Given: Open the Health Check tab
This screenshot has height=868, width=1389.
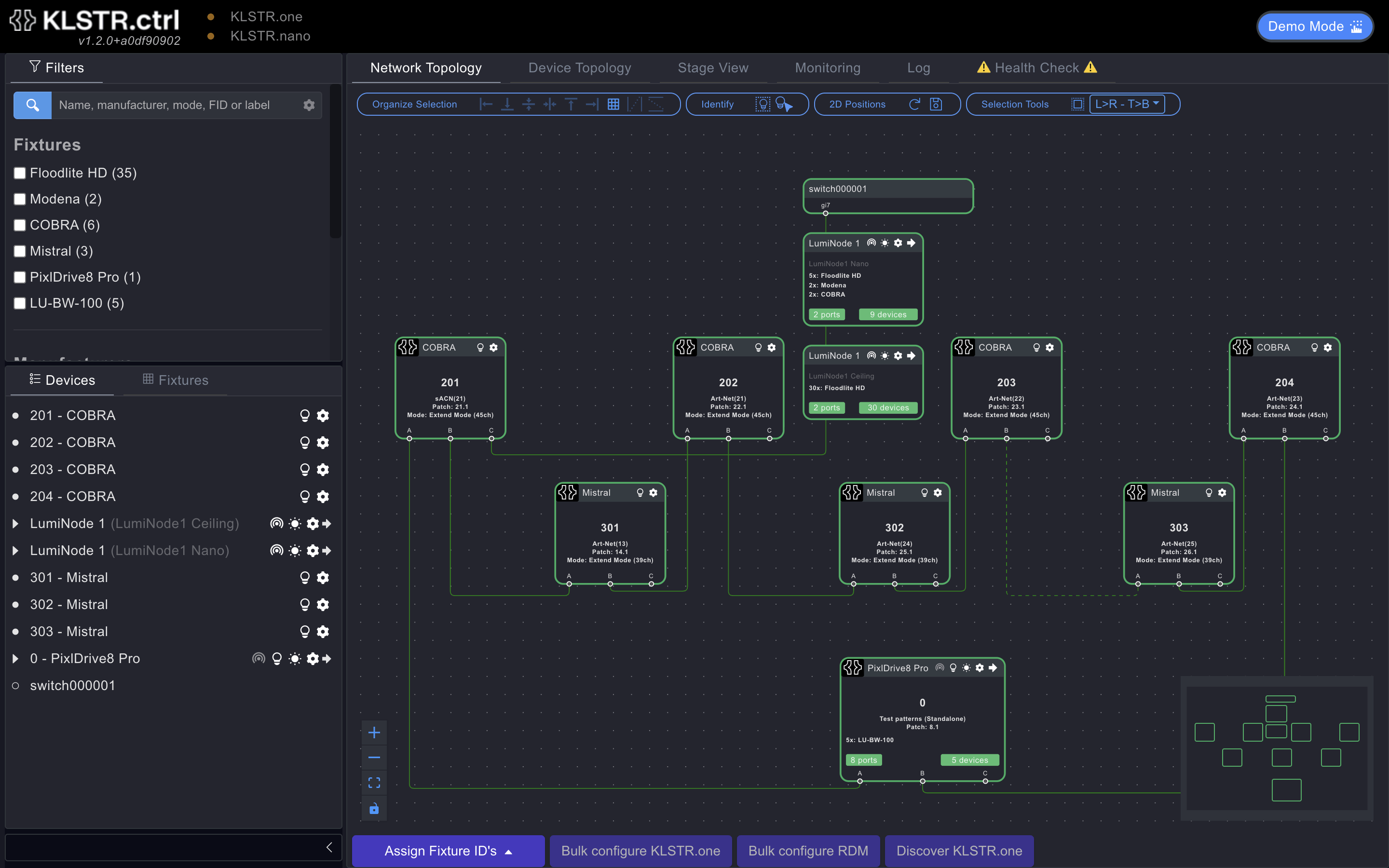Looking at the screenshot, I should click(x=1037, y=68).
